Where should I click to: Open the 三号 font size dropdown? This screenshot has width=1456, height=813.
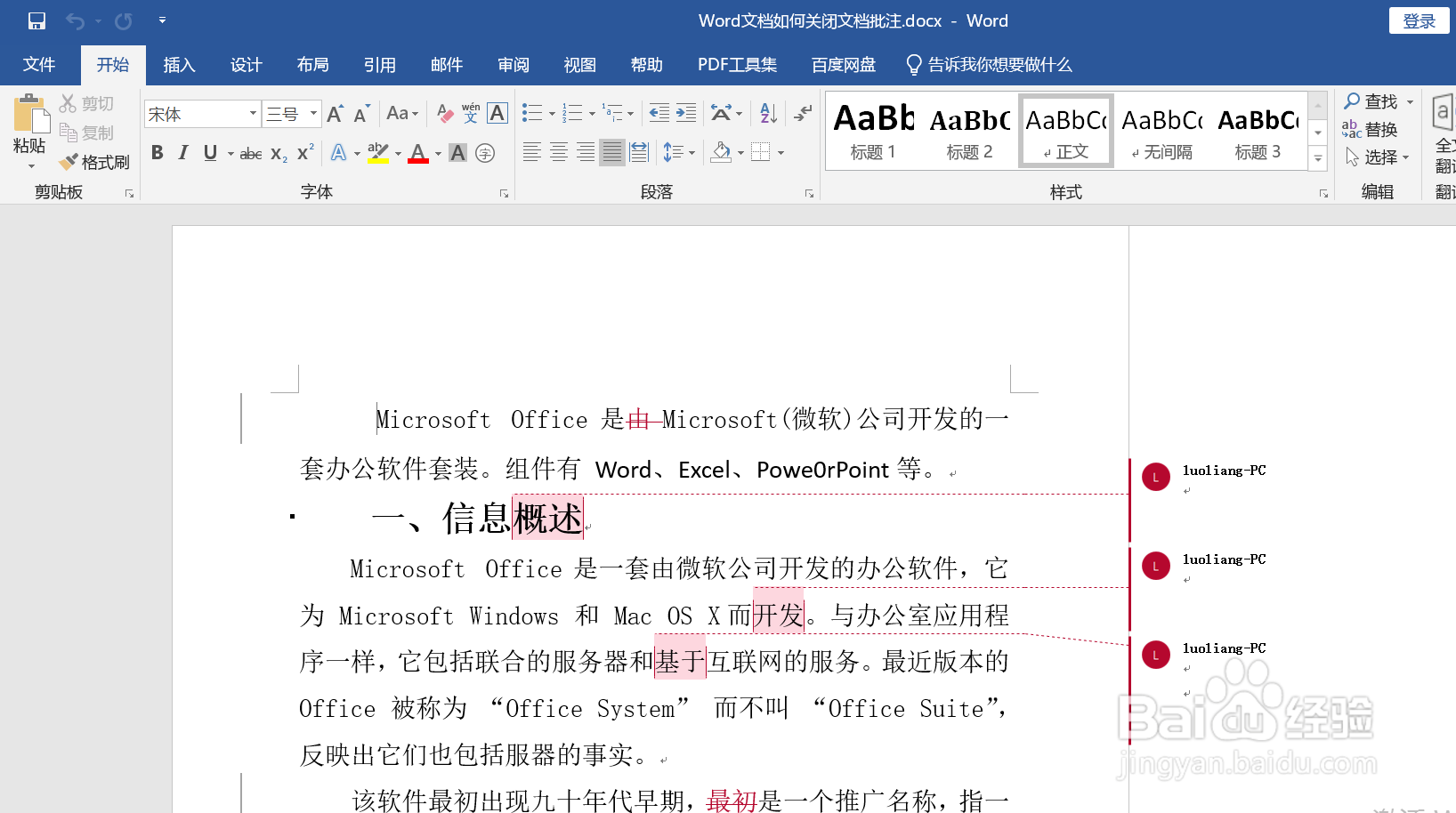[x=313, y=114]
